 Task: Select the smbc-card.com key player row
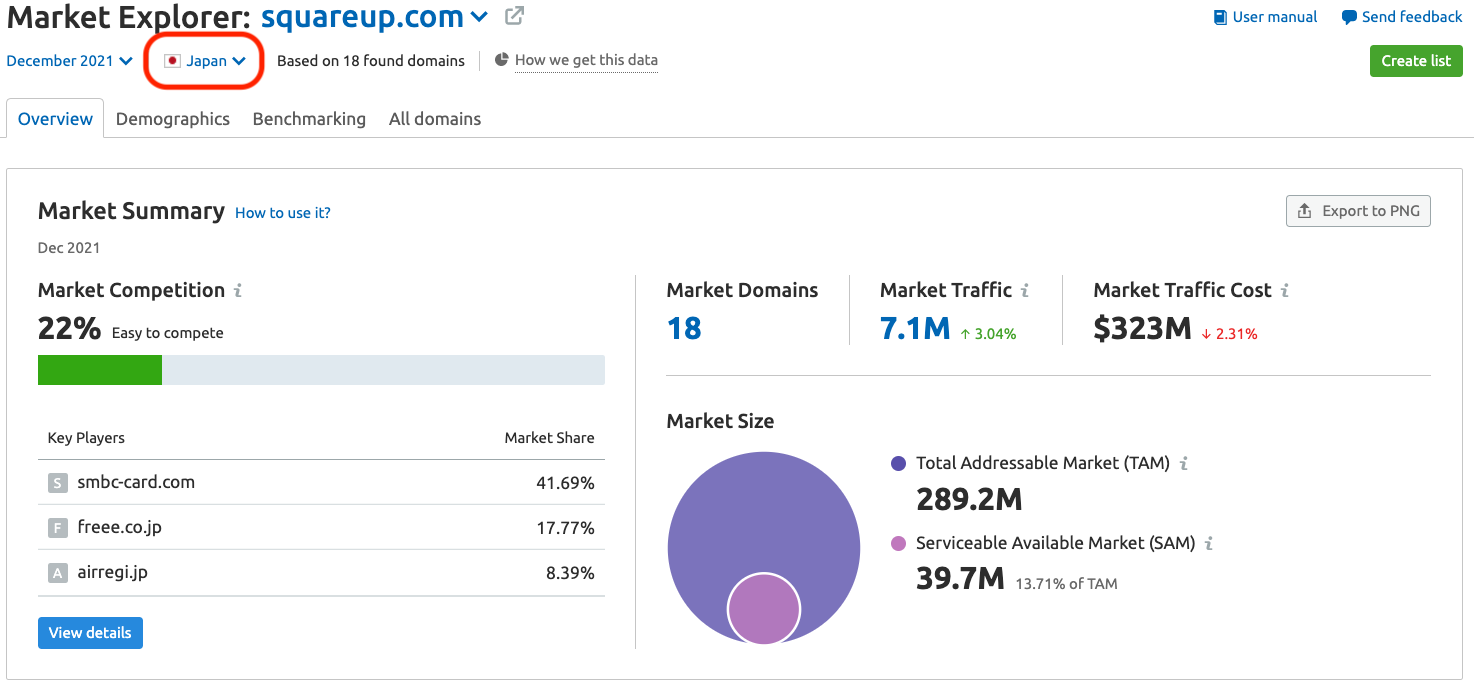321,483
